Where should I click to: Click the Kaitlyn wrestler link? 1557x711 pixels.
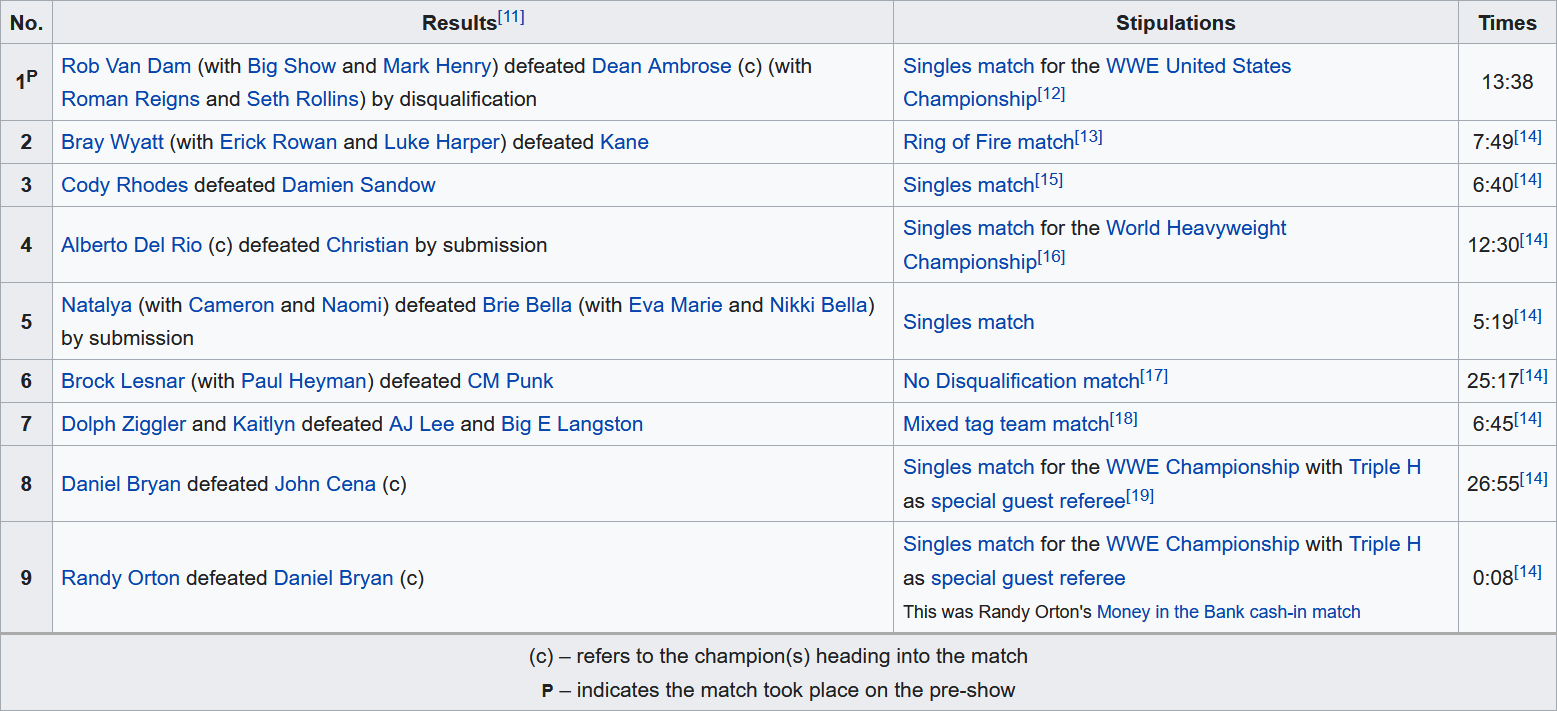coord(264,424)
